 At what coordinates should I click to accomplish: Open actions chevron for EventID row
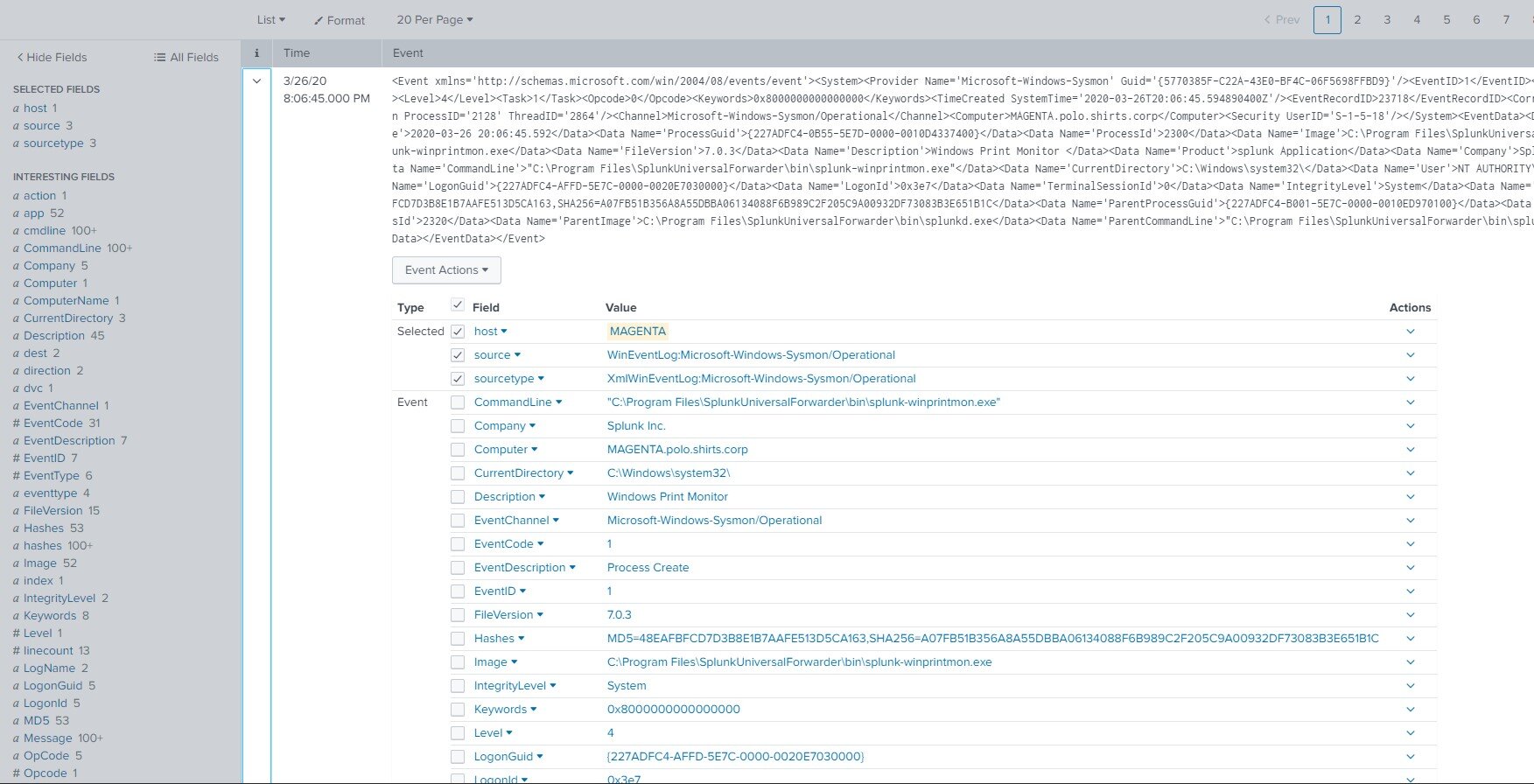(1411, 591)
